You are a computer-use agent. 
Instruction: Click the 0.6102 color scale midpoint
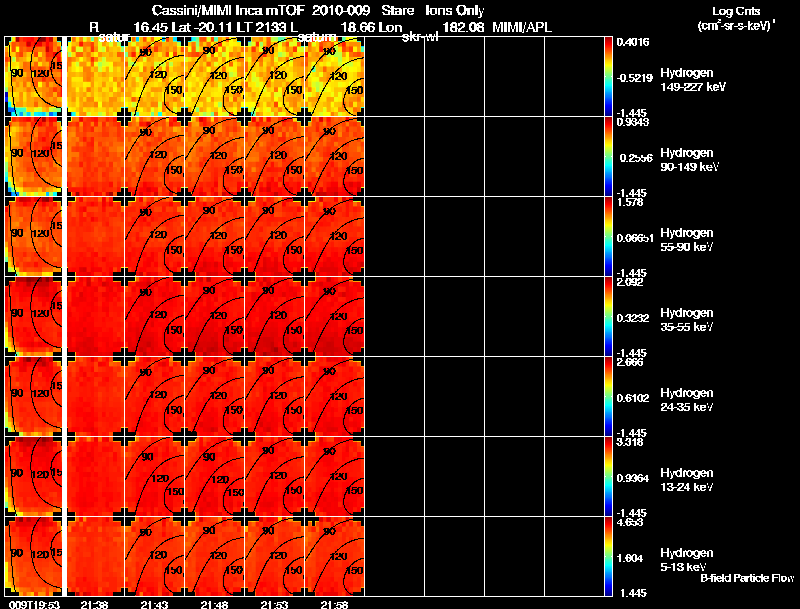(x=633, y=398)
